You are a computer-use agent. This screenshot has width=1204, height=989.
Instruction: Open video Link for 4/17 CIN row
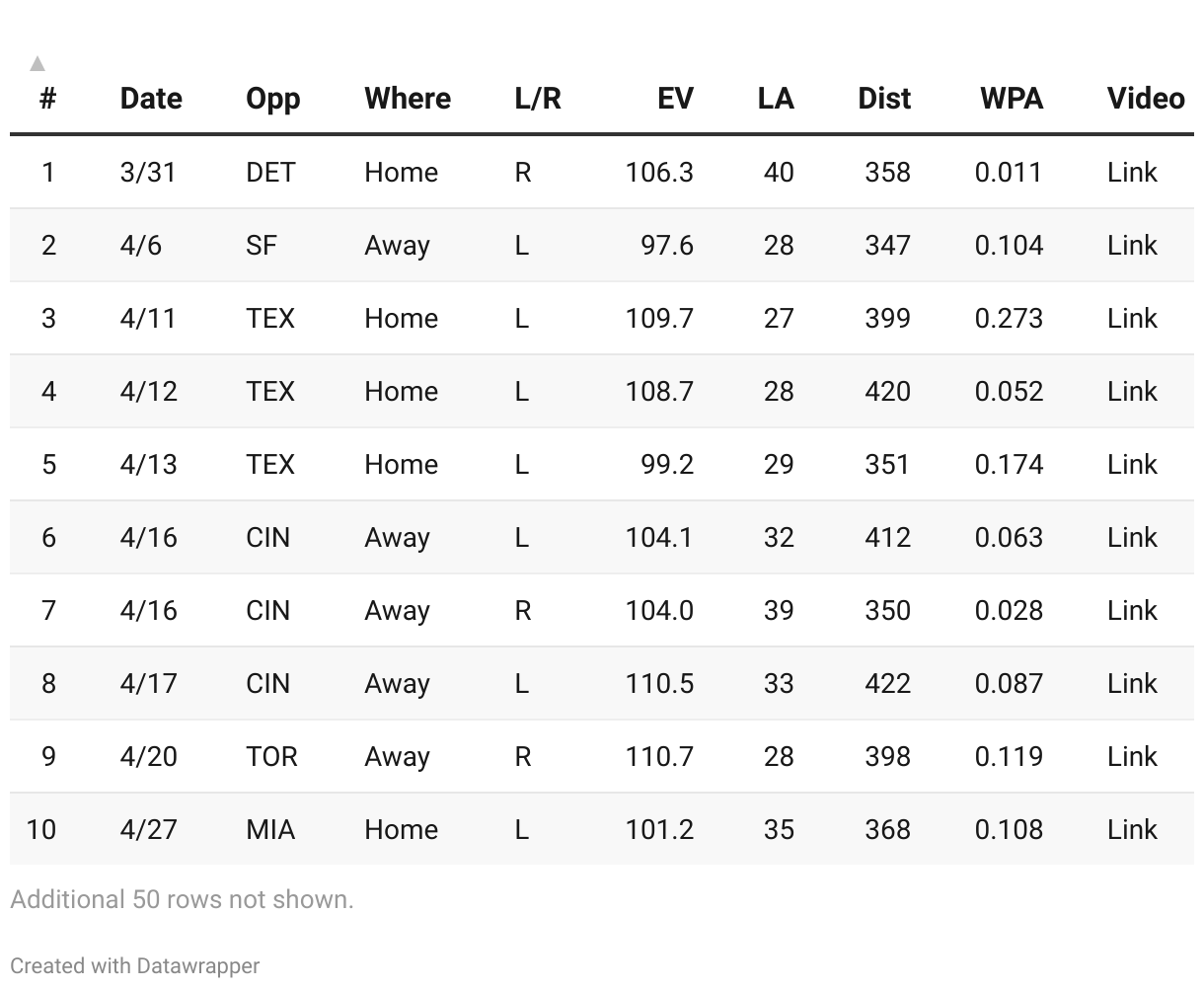(1132, 684)
